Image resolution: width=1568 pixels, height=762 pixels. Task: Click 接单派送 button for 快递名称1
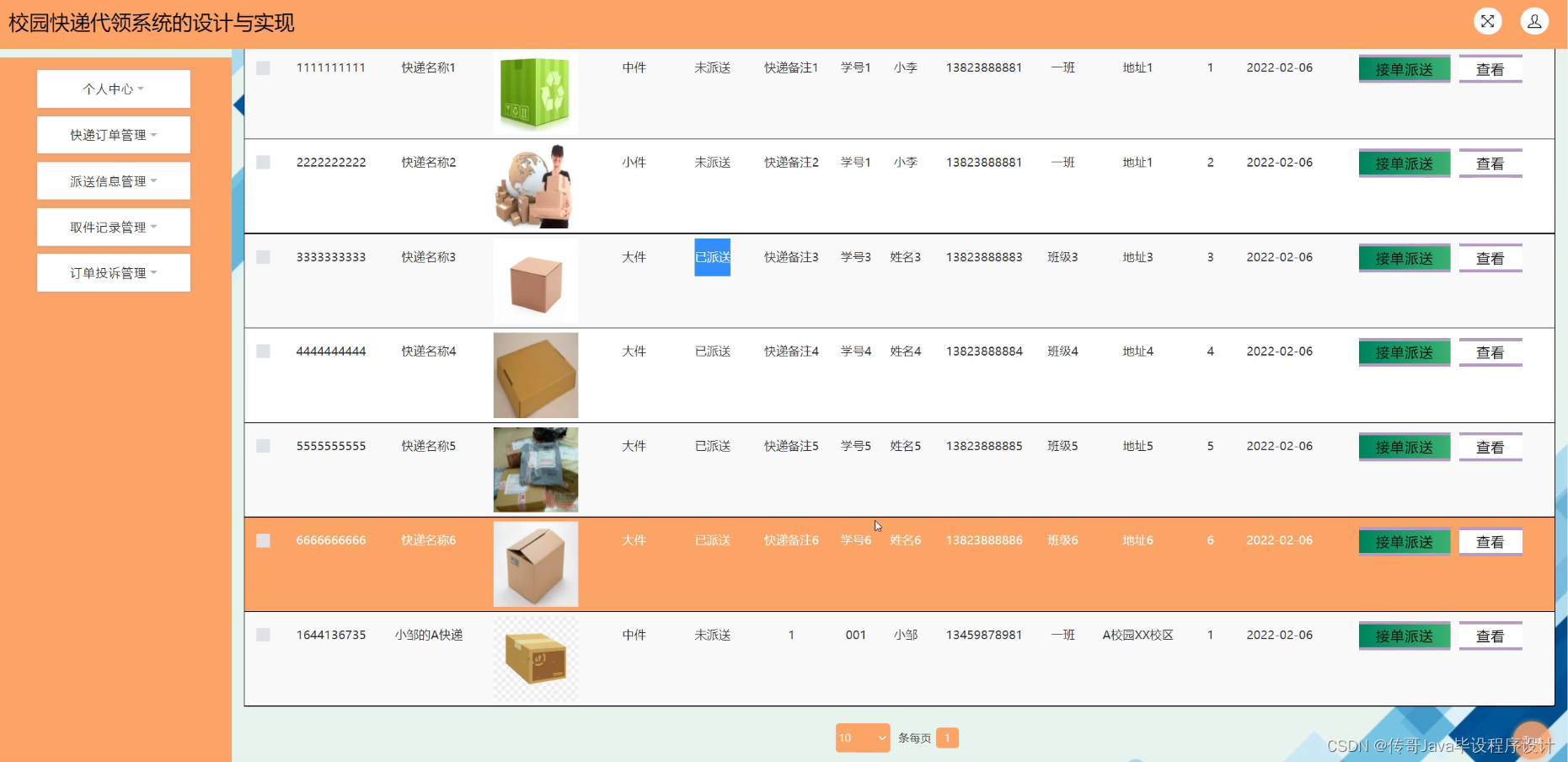1403,69
